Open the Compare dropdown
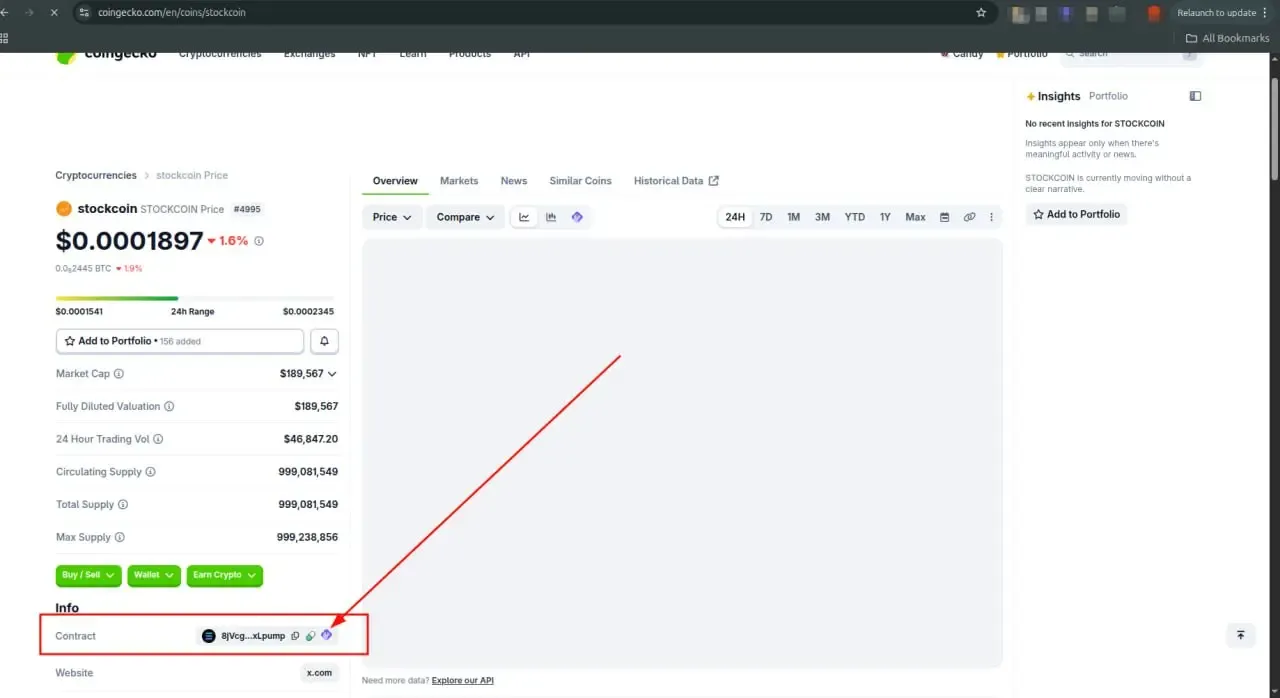This screenshot has width=1280, height=698. [465, 217]
